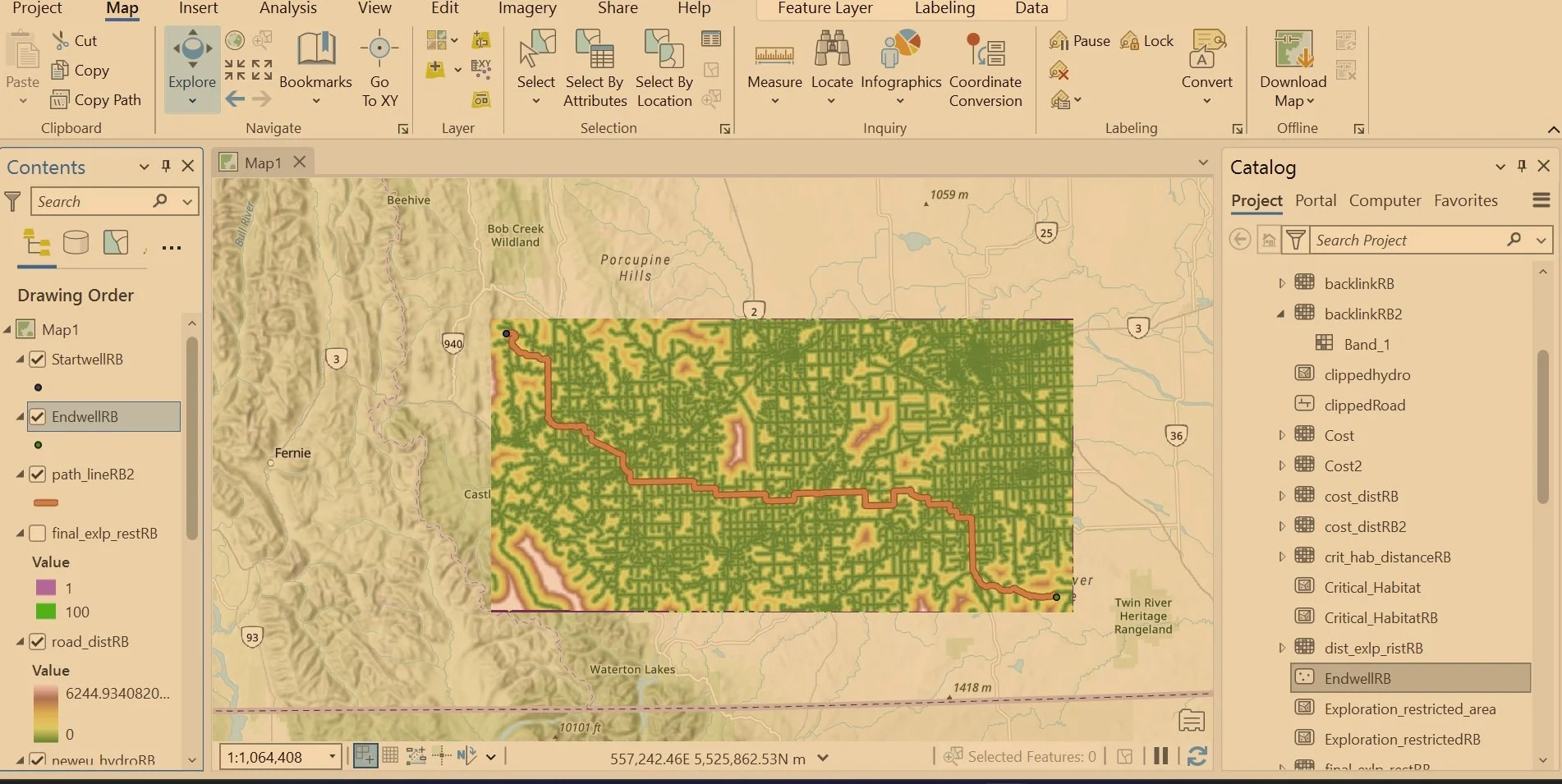This screenshot has width=1562, height=784.
Task: Switch to List By Selection view
Action: click(x=116, y=242)
